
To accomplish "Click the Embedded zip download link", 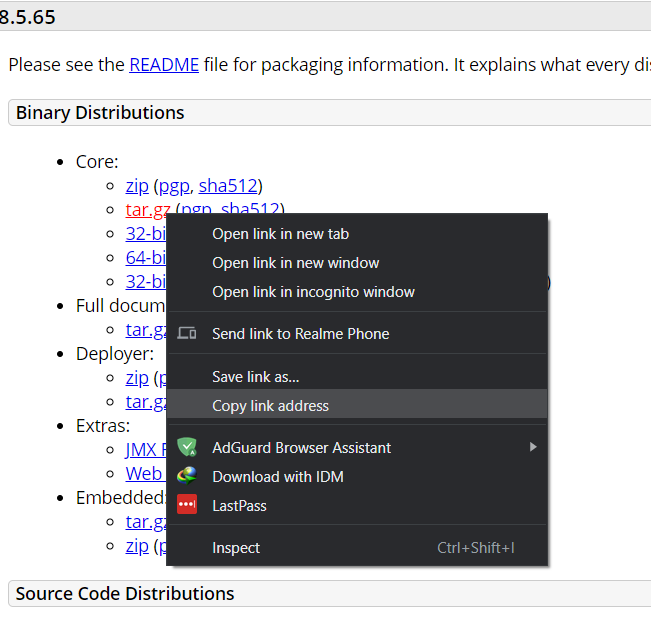I will (137, 546).
